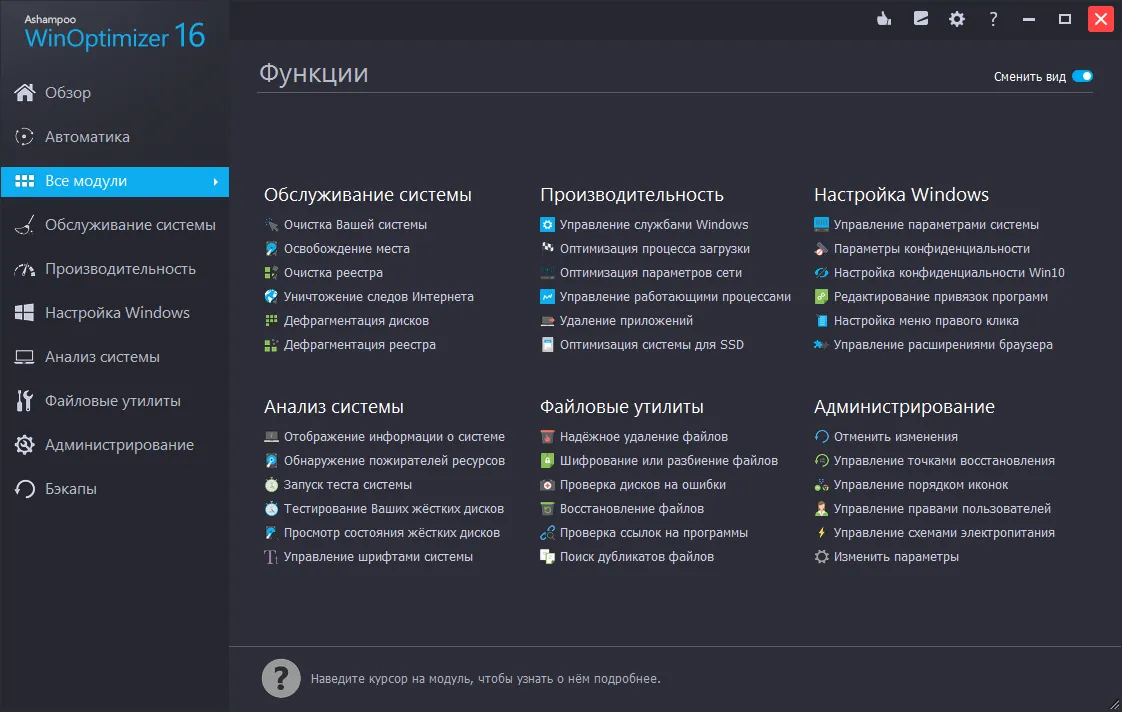Screen dimensions: 1122x712
Task: Open Оптимизация параметров сети link
Action: (650, 273)
